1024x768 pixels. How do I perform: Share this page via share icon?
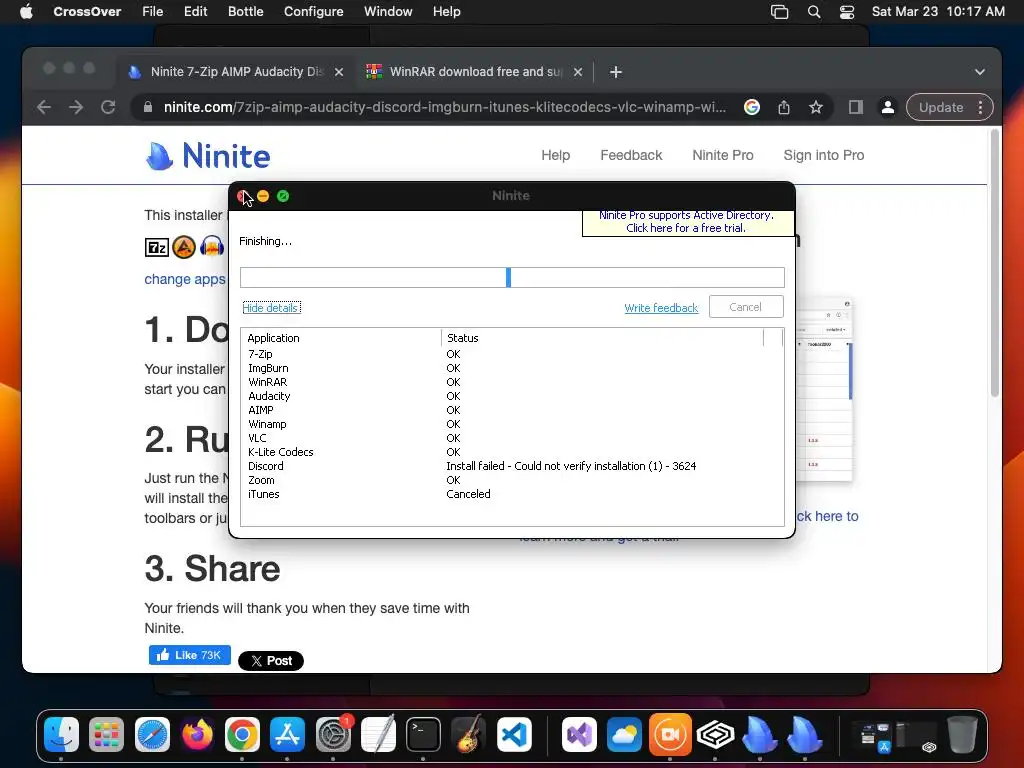pyautogui.click(x=784, y=107)
